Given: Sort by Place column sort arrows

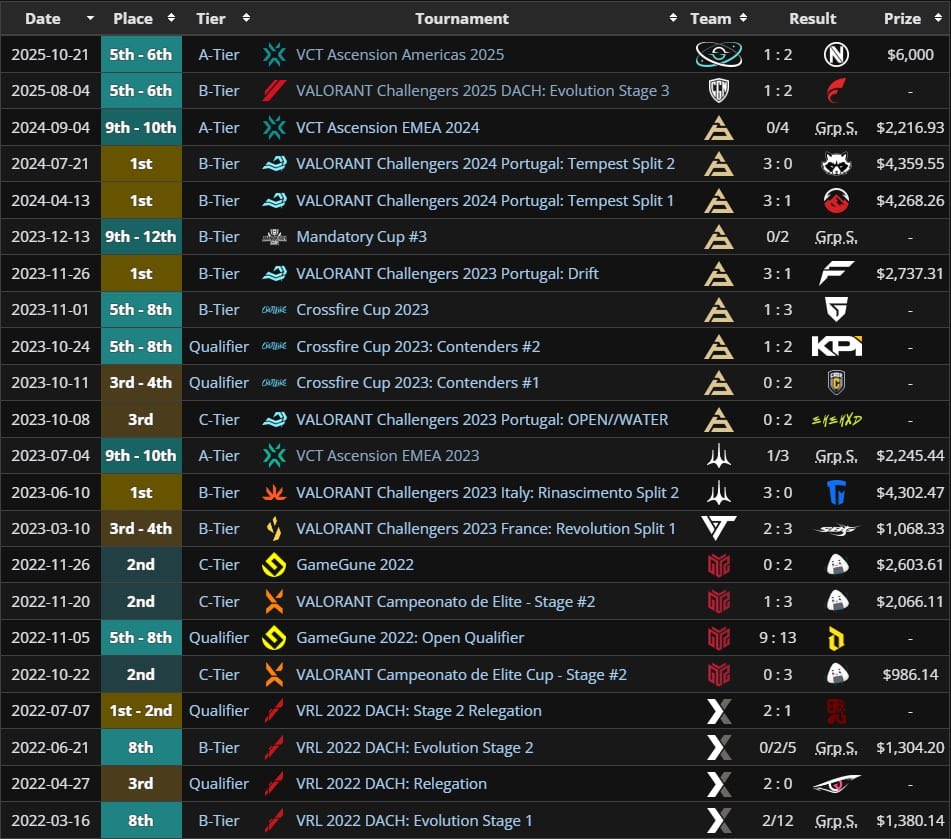Looking at the screenshot, I should click(x=171, y=18).
